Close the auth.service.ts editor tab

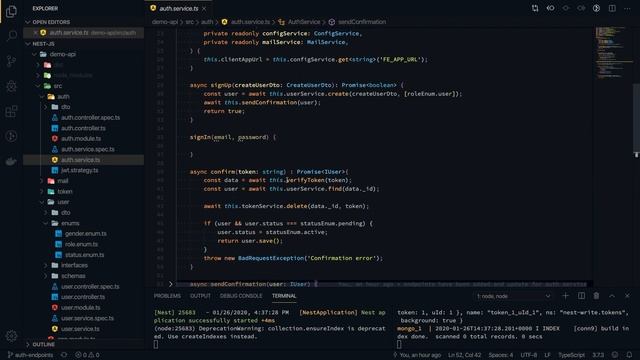[204, 8]
